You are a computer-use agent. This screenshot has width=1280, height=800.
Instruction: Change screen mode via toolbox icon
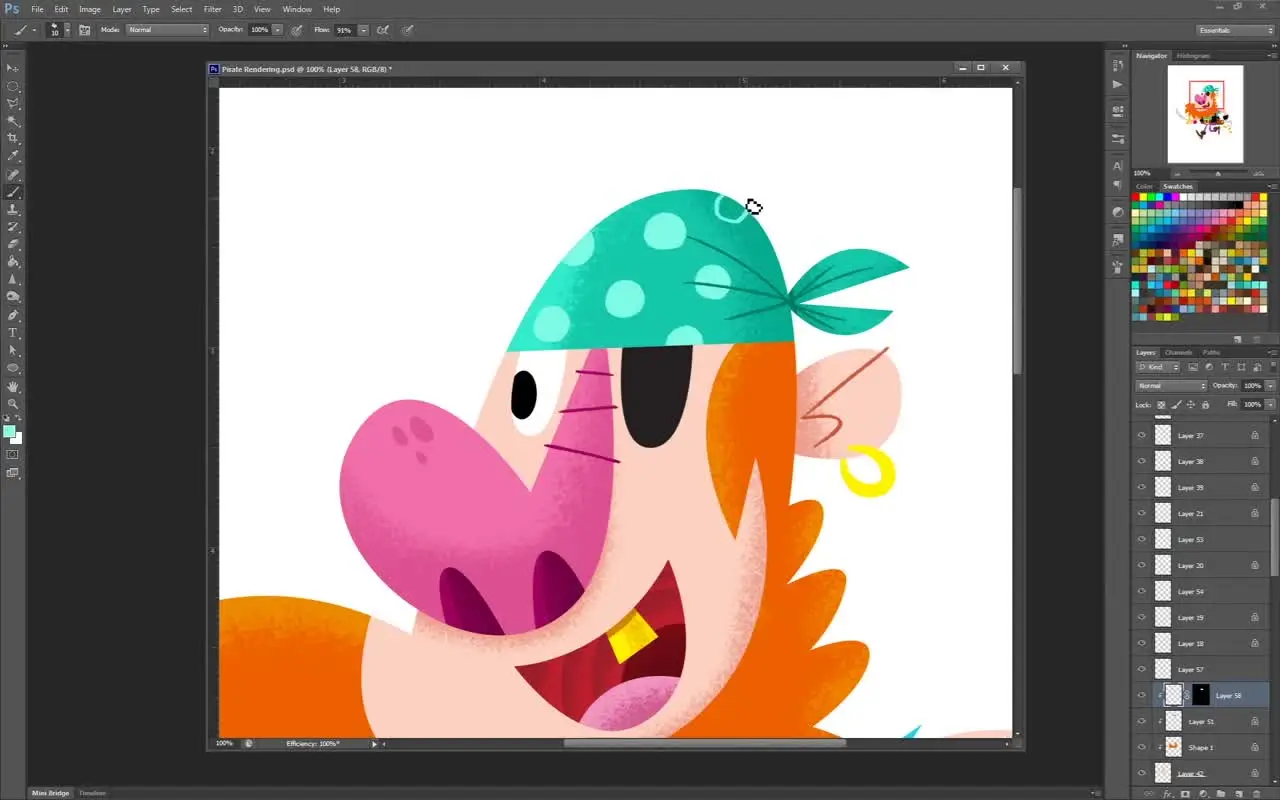pyautogui.click(x=13, y=473)
